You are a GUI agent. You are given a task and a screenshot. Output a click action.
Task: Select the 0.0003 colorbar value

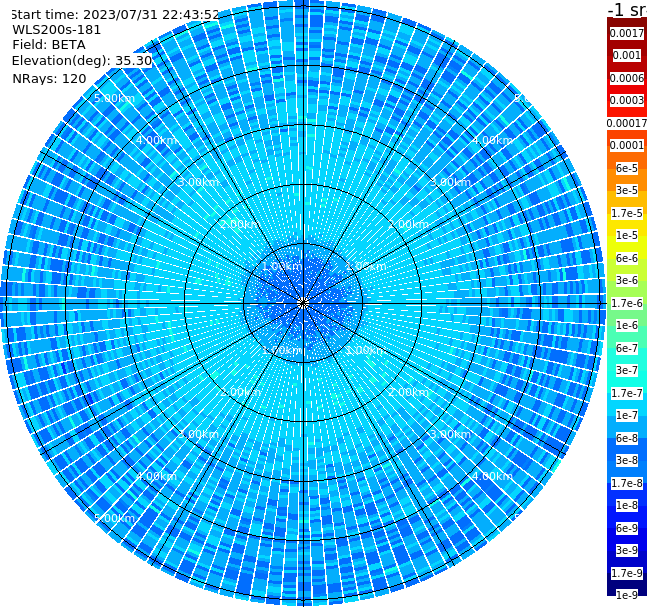[627, 100]
